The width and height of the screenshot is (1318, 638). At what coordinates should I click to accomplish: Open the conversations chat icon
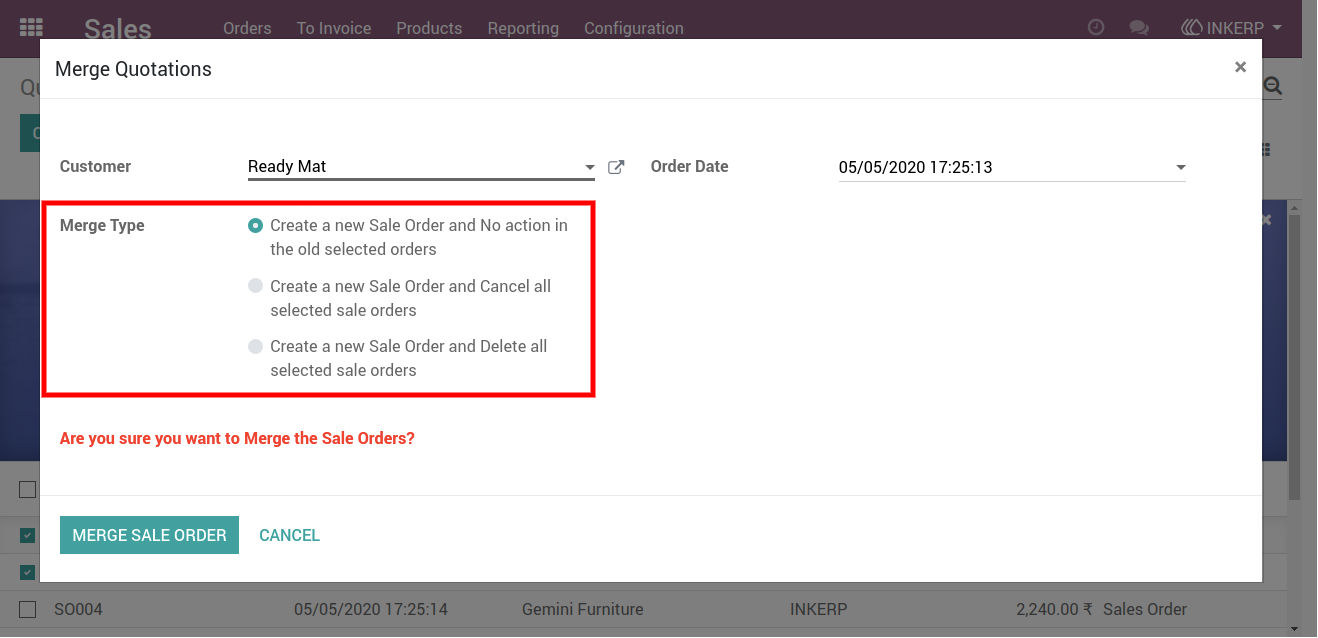tap(1139, 28)
